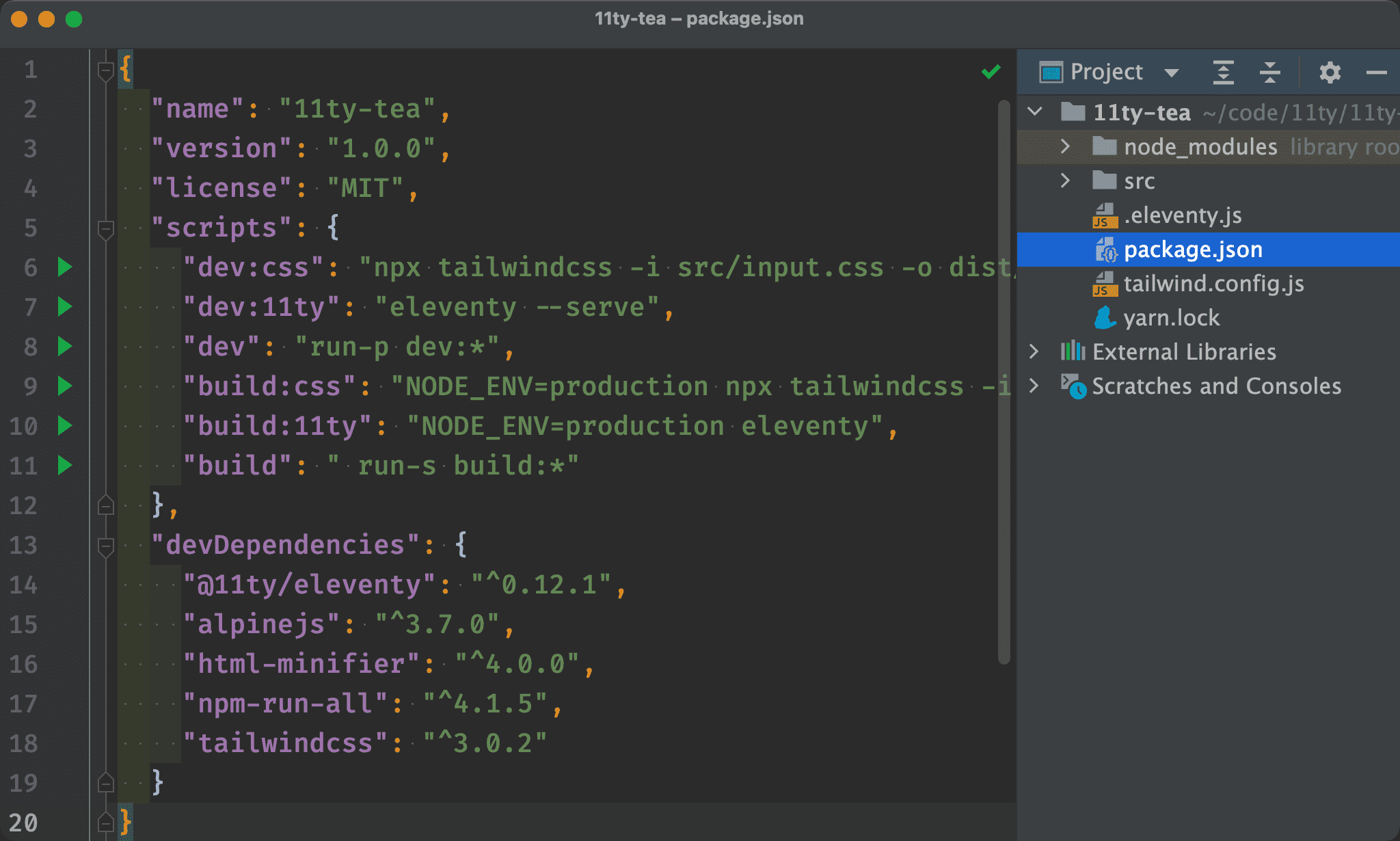
Task: Open Project panel settings gear
Action: 1330,72
